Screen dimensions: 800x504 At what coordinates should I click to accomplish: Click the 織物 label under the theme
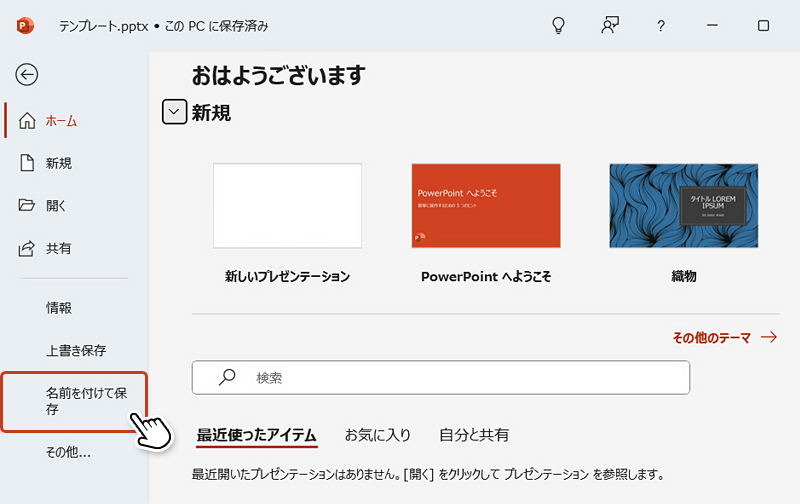(x=684, y=276)
